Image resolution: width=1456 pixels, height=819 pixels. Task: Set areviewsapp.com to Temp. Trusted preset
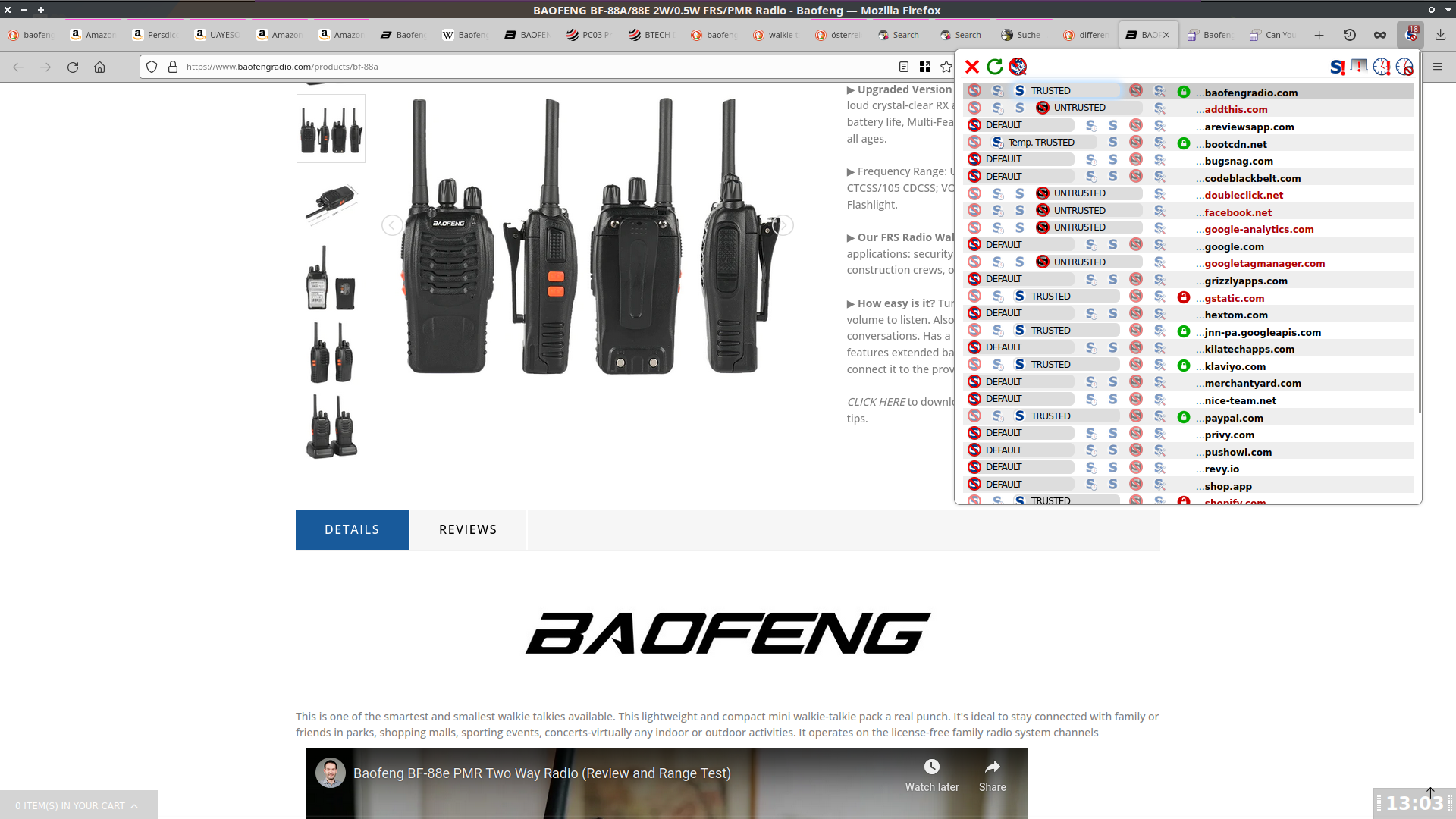click(1090, 125)
